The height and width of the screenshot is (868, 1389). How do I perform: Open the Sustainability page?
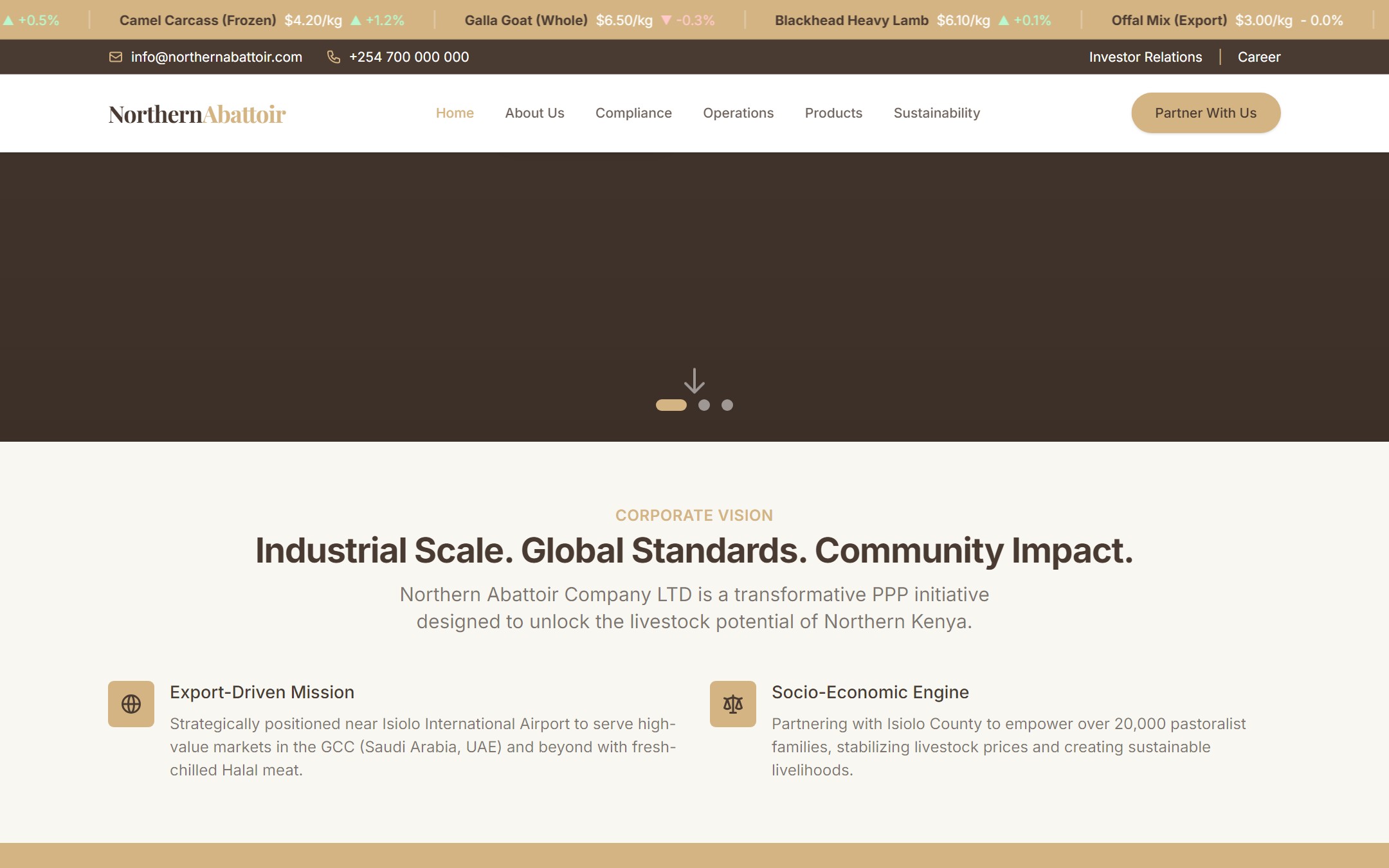(x=937, y=113)
